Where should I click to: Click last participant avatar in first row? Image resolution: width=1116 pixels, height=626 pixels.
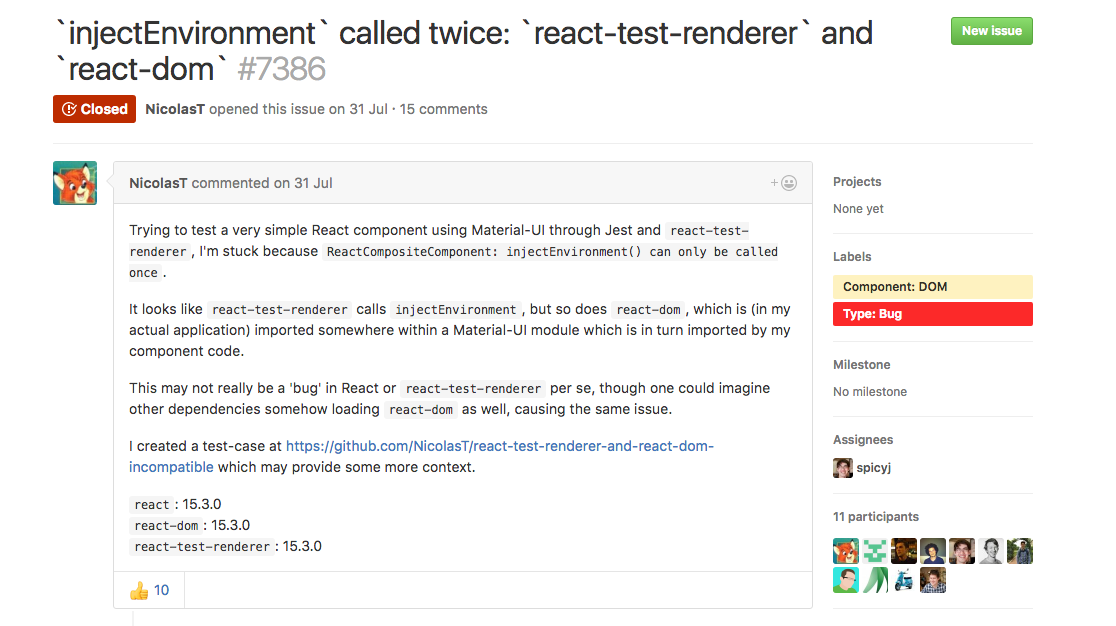pyautogui.click(x=1020, y=551)
